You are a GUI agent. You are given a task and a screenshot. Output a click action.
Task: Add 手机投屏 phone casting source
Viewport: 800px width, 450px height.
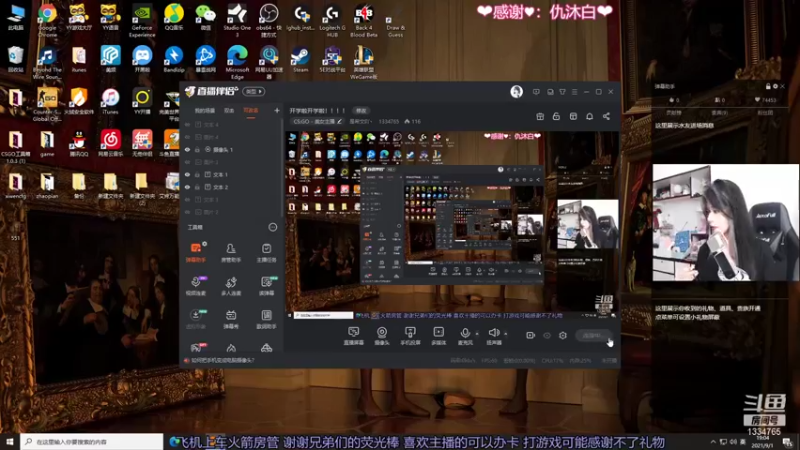[x=410, y=336]
